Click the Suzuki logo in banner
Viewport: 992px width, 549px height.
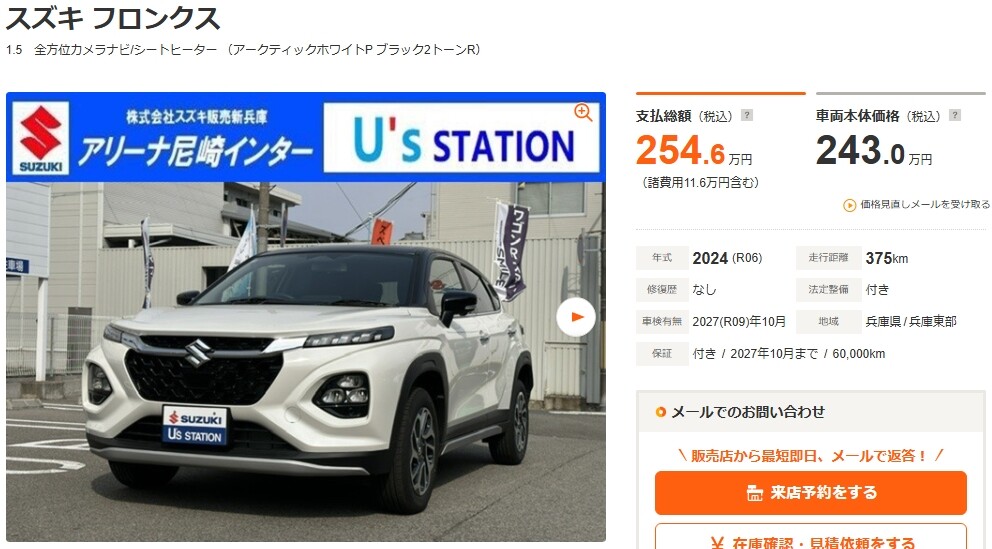[x=40, y=138]
